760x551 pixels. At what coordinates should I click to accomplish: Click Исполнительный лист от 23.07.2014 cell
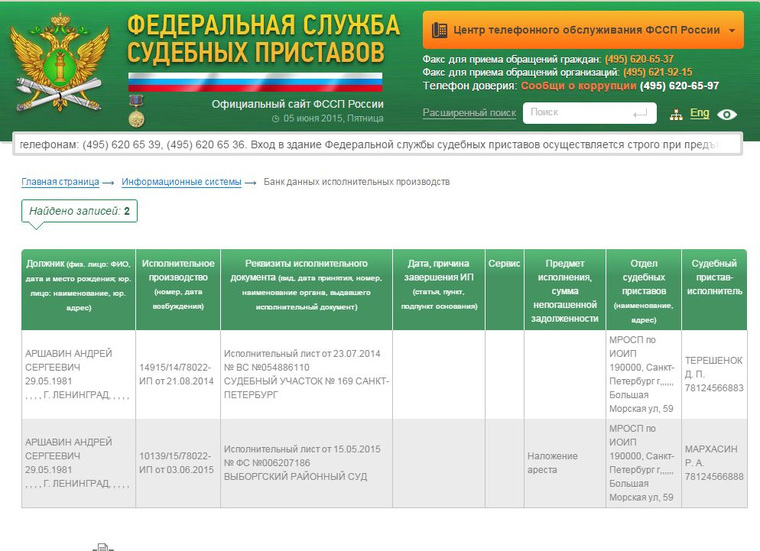306,374
